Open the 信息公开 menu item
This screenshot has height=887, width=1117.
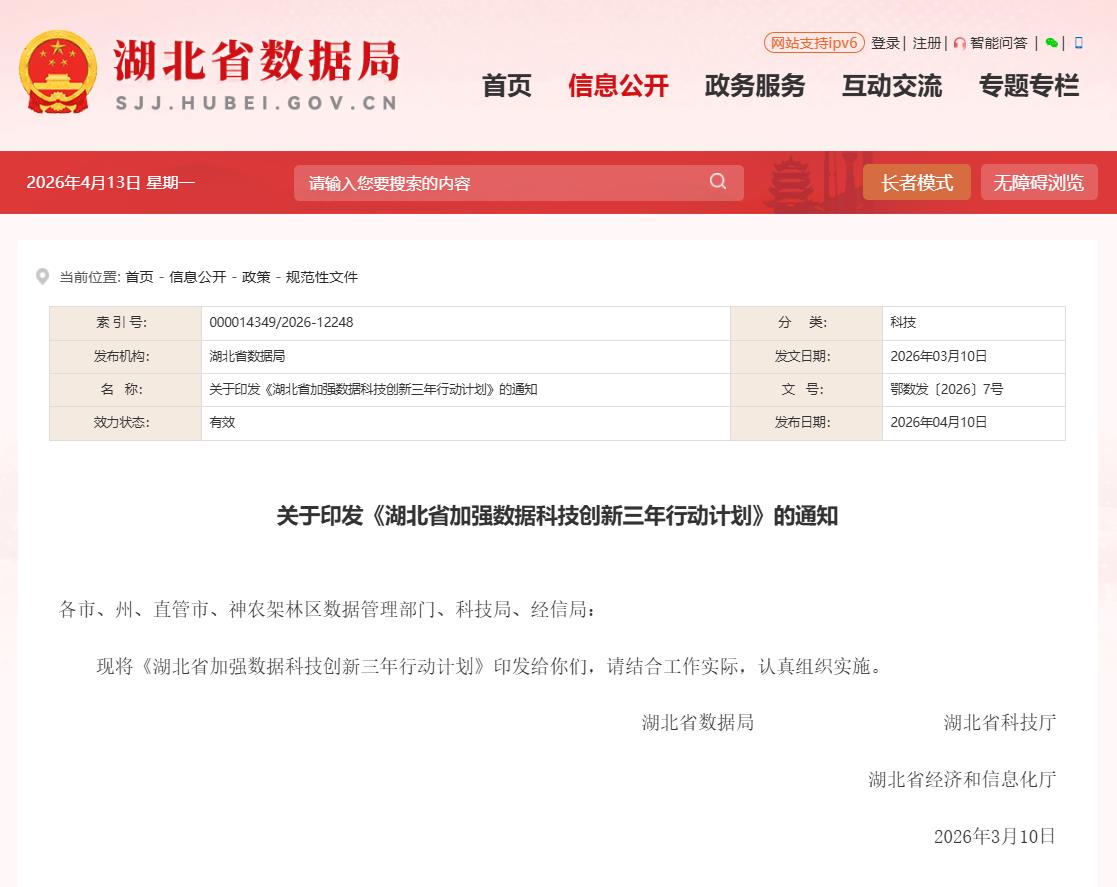[x=618, y=86]
